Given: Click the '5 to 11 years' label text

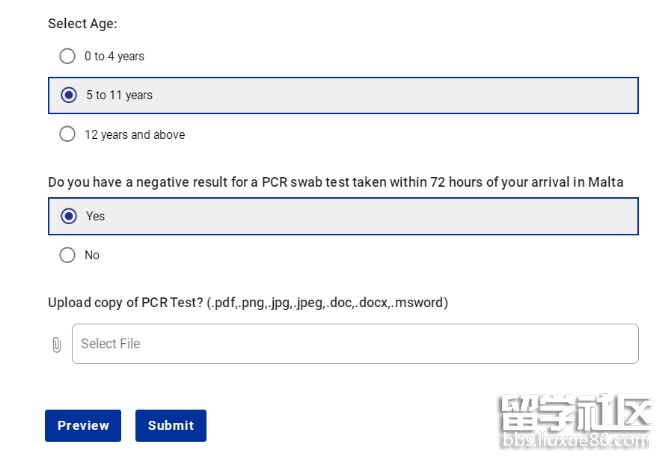Looking at the screenshot, I should [119, 95].
